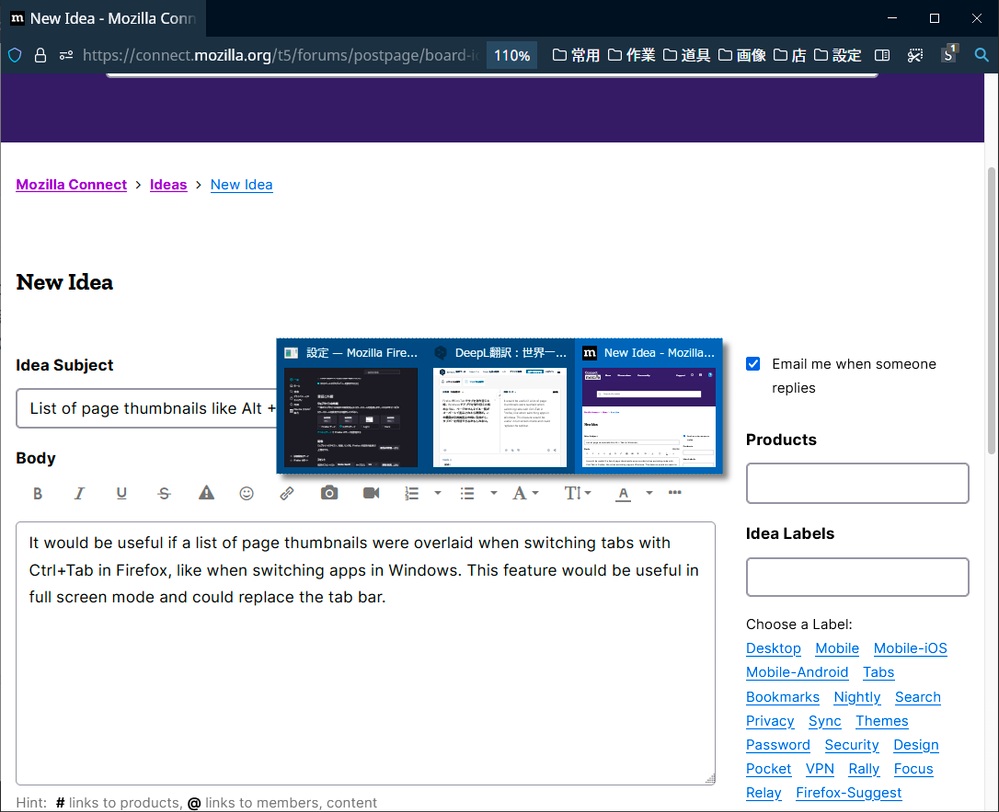Open the 設定 bookmarks folder

[x=837, y=55]
